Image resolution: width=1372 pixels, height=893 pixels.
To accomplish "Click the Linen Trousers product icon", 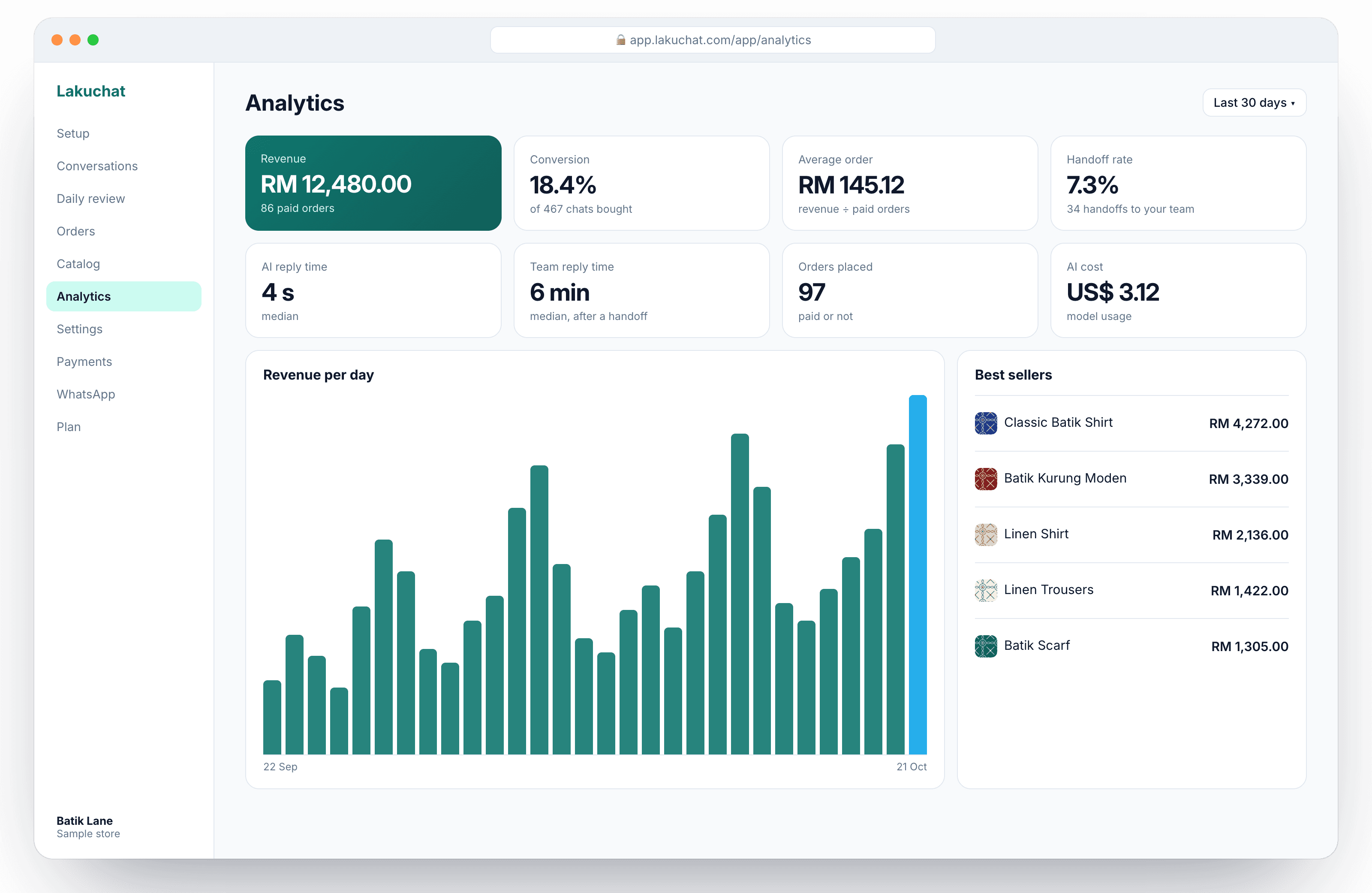I will coord(986,590).
